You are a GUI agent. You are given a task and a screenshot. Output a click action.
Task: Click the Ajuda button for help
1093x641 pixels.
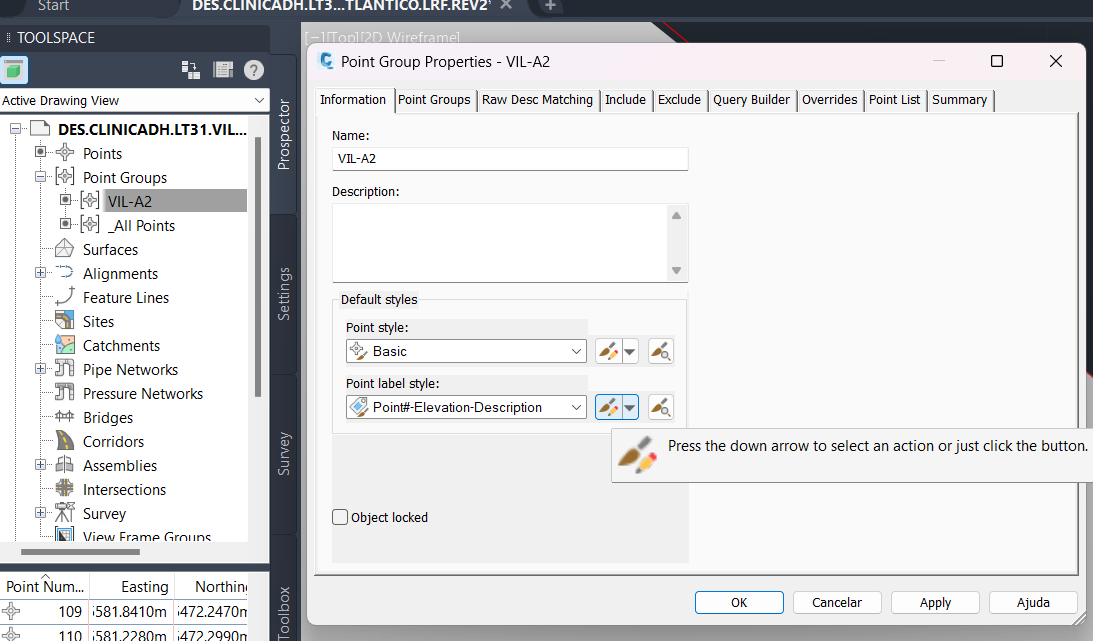[x=1032, y=602]
